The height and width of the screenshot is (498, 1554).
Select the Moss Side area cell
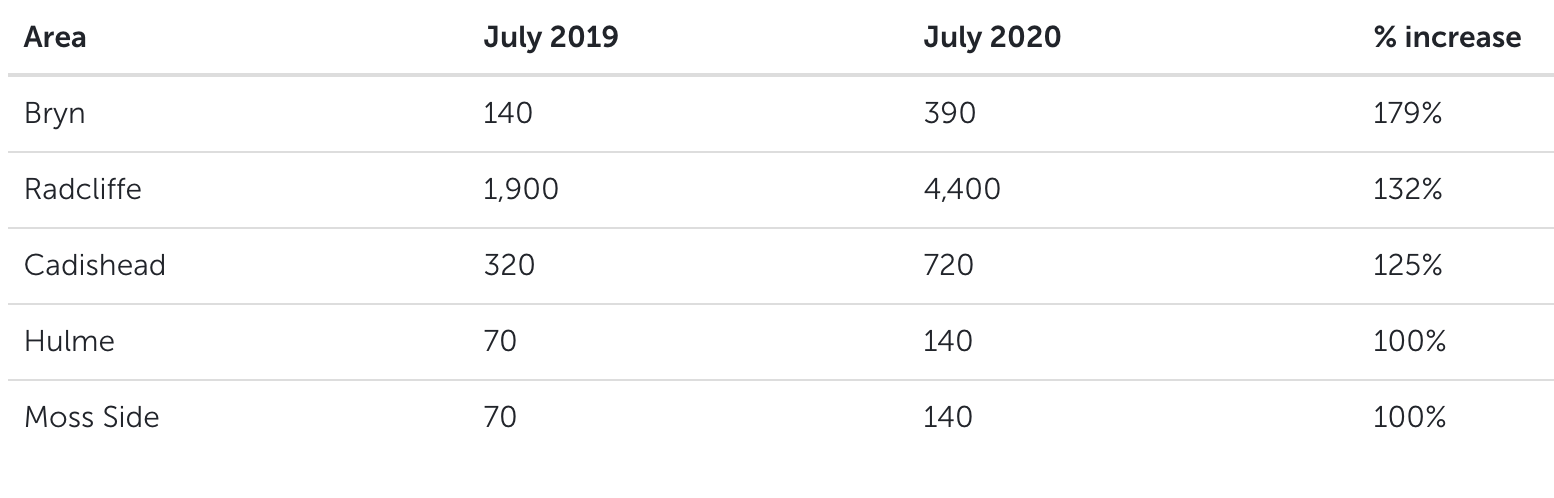pyautogui.click(x=92, y=417)
